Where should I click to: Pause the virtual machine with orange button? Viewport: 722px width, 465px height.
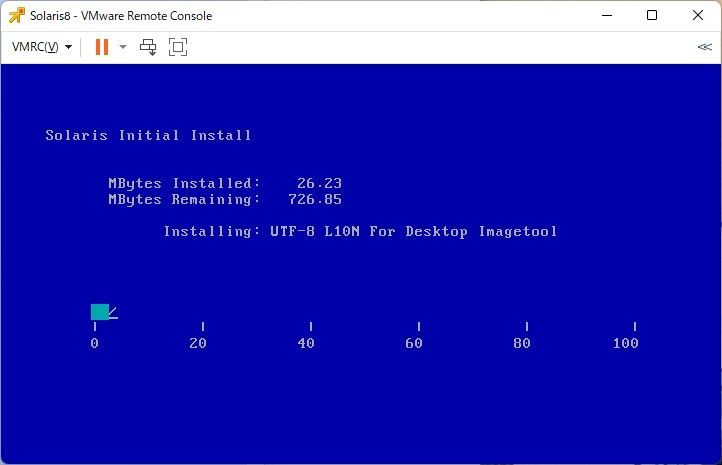(x=102, y=47)
